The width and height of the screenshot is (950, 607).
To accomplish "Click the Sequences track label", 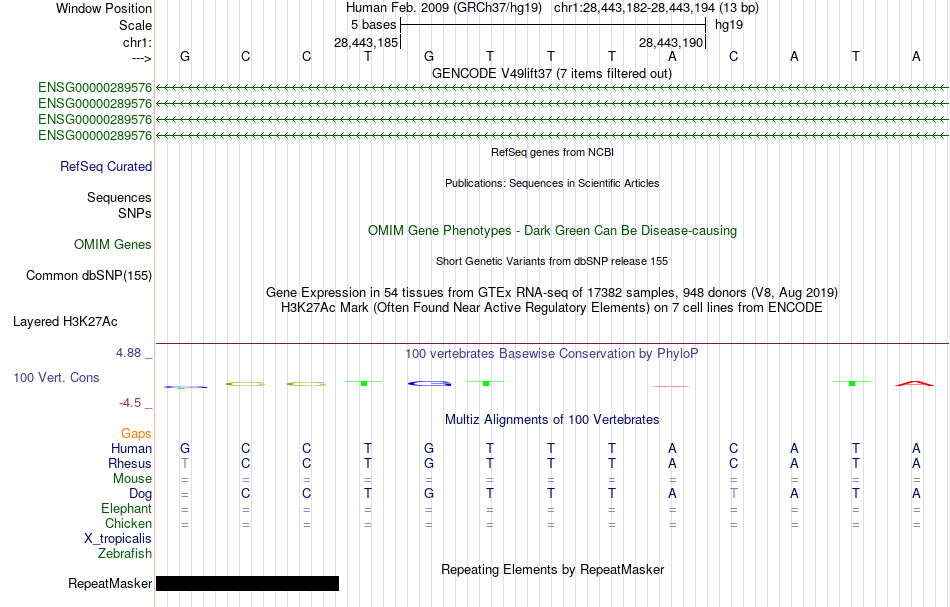I will pyautogui.click(x=119, y=197).
